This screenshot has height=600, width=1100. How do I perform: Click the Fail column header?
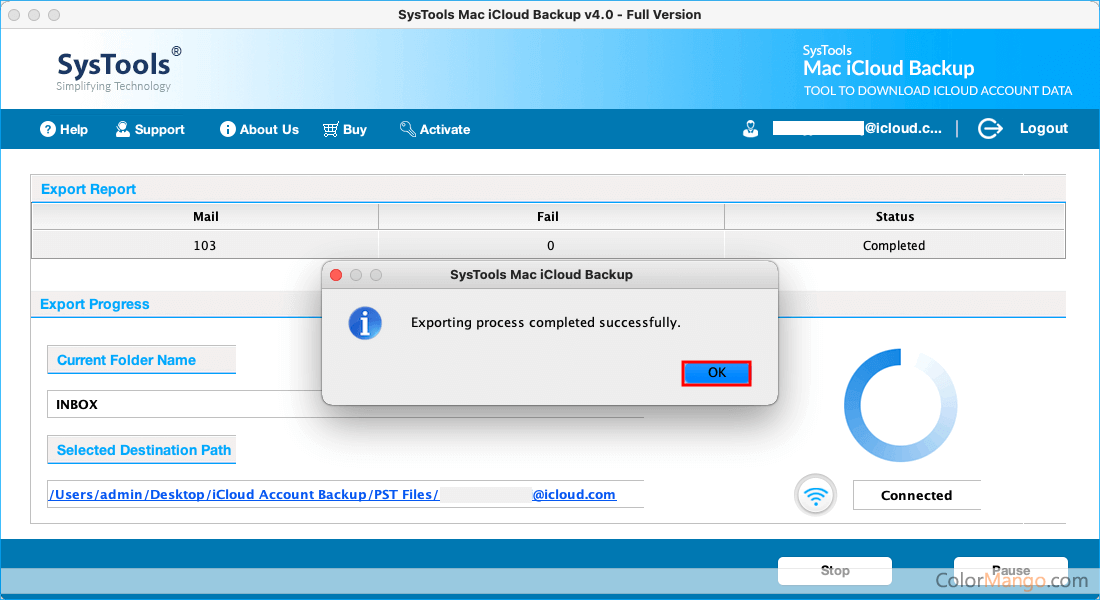coord(551,217)
